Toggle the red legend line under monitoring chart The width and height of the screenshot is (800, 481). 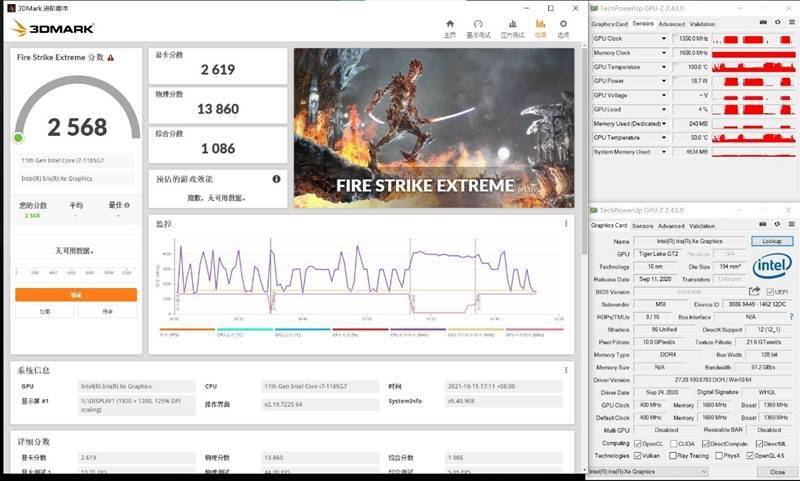pos(360,330)
